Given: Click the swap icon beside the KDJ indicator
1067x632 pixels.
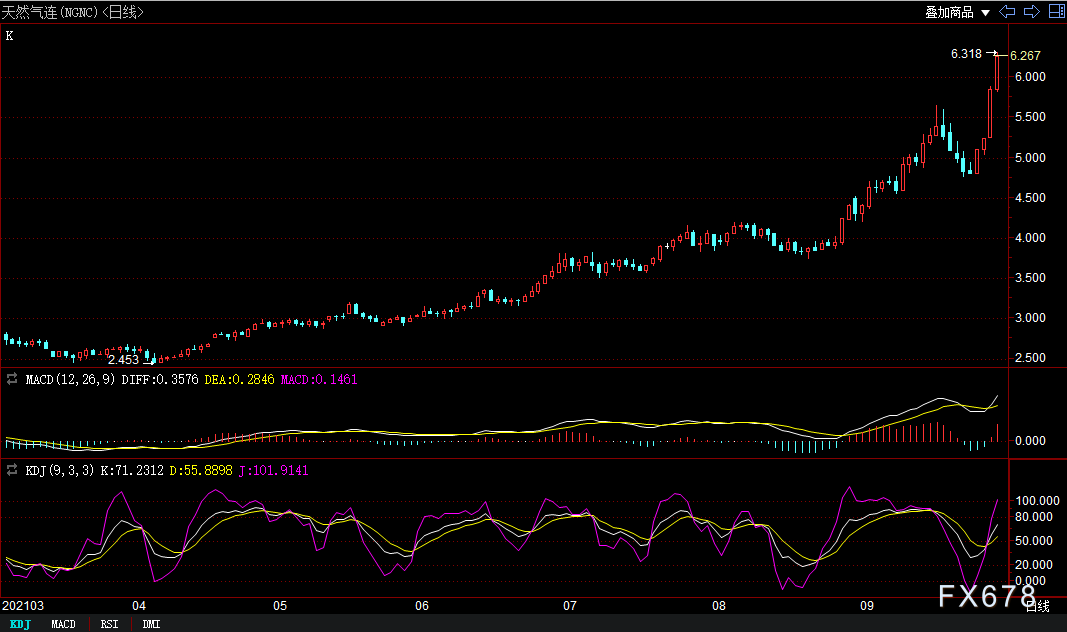Looking at the screenshot, I should [12, 470].
